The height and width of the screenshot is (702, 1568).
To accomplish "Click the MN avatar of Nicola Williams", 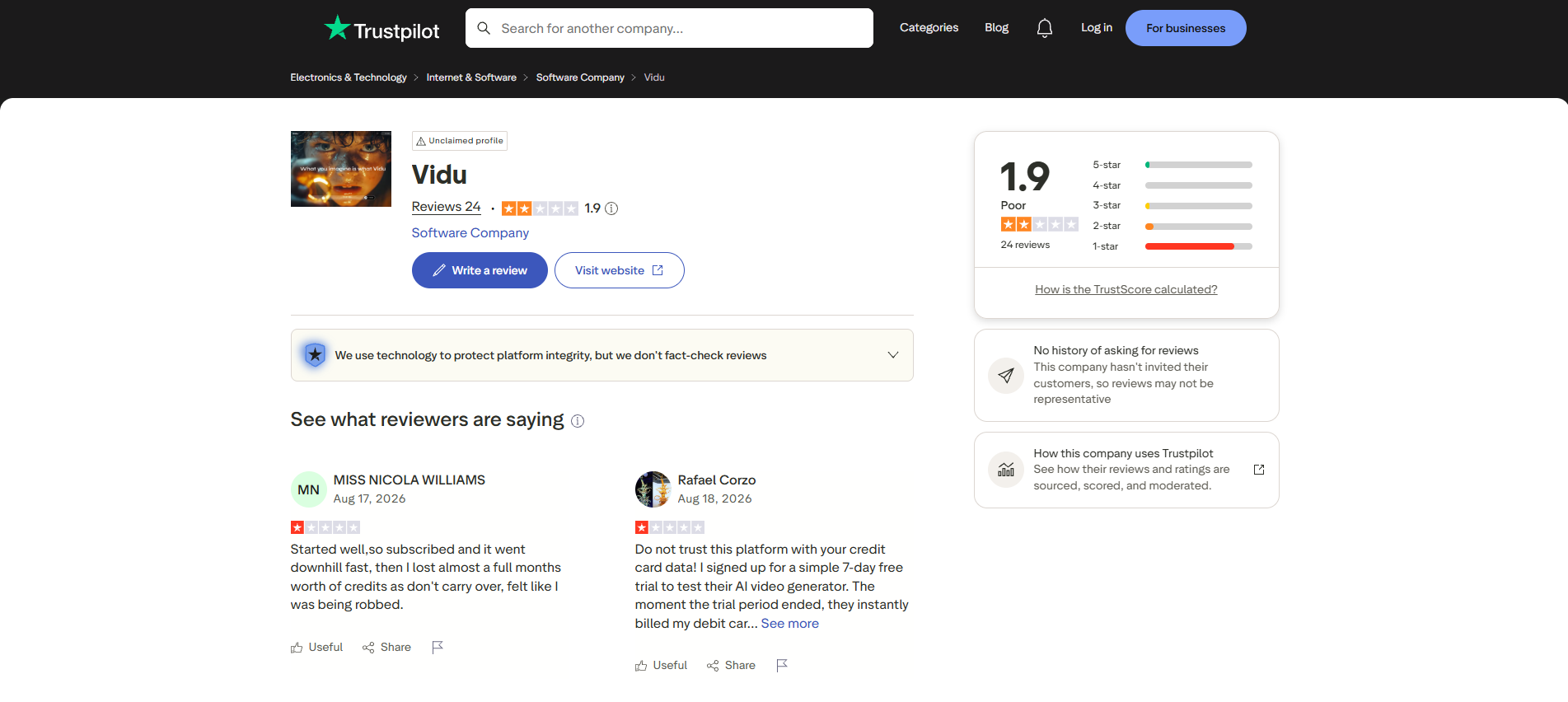I will (309, 489).
